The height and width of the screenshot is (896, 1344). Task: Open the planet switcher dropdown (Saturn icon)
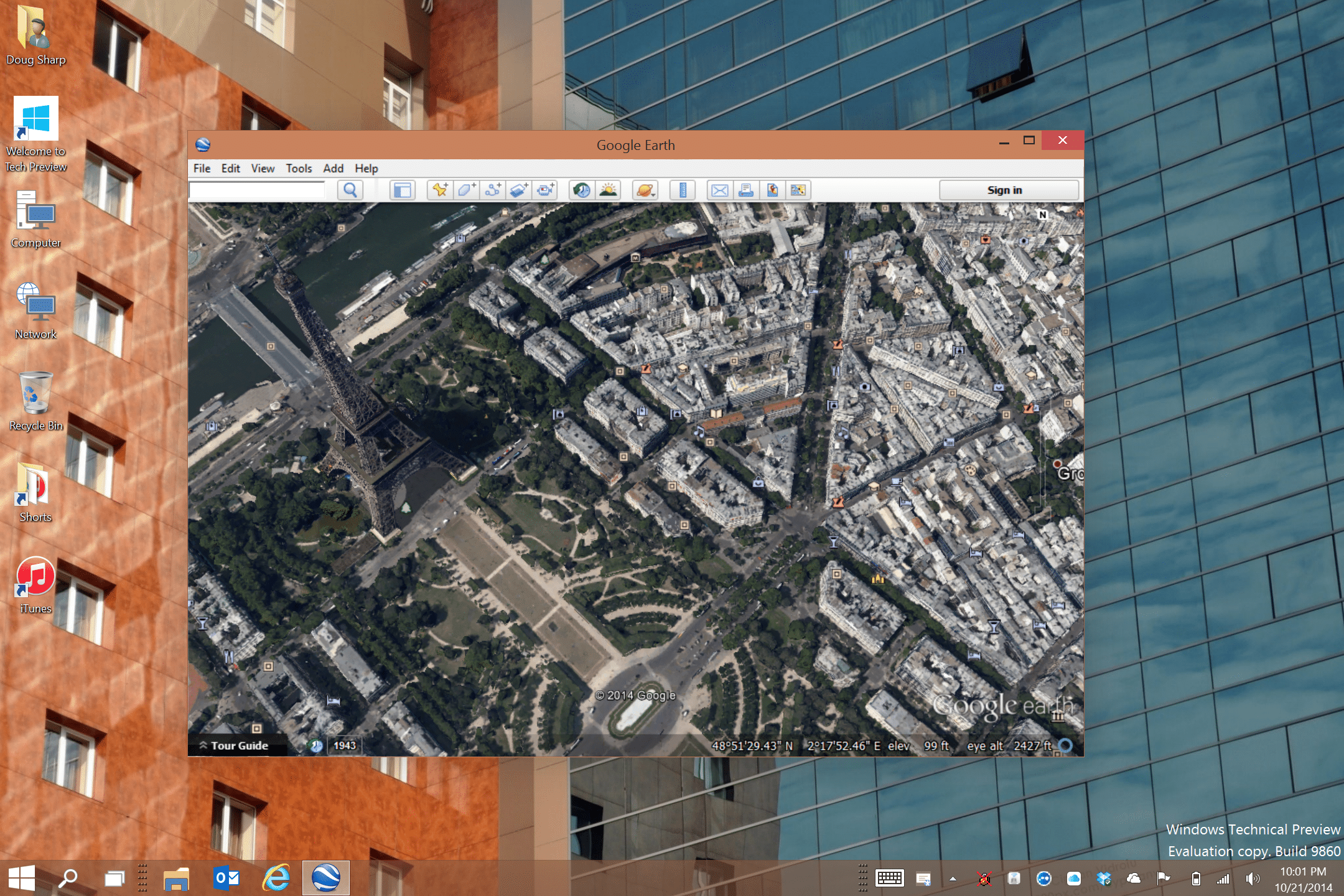645,190
